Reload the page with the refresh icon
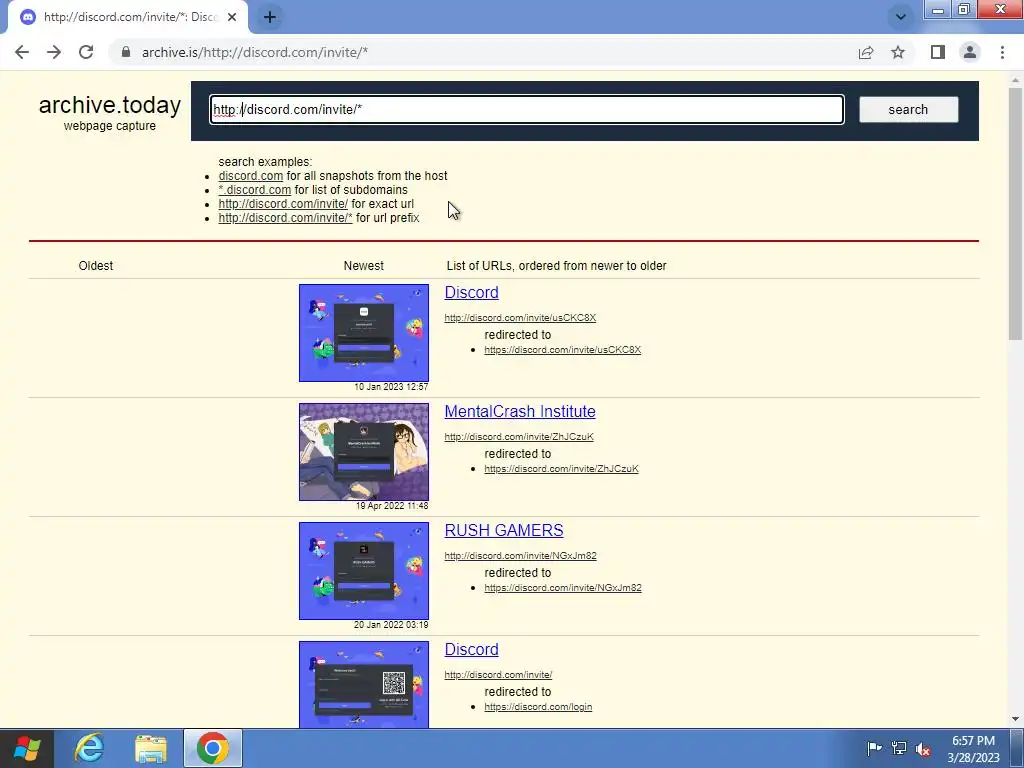Viewport: 1024px width, 768px height. coord(86,52)
